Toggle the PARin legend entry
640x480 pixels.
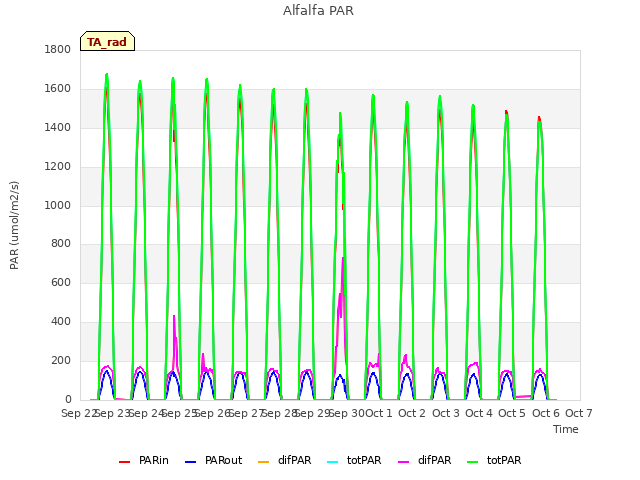click(x=144, y=460)
